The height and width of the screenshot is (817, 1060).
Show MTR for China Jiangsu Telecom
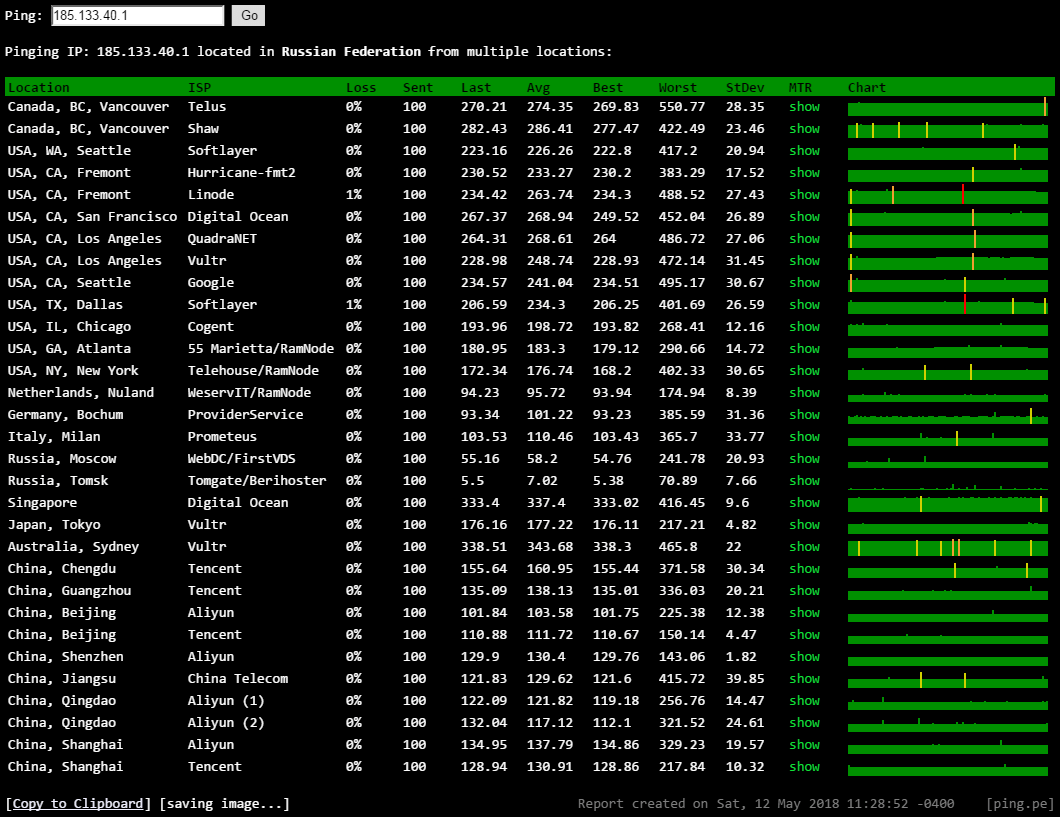tap(804, 679)
